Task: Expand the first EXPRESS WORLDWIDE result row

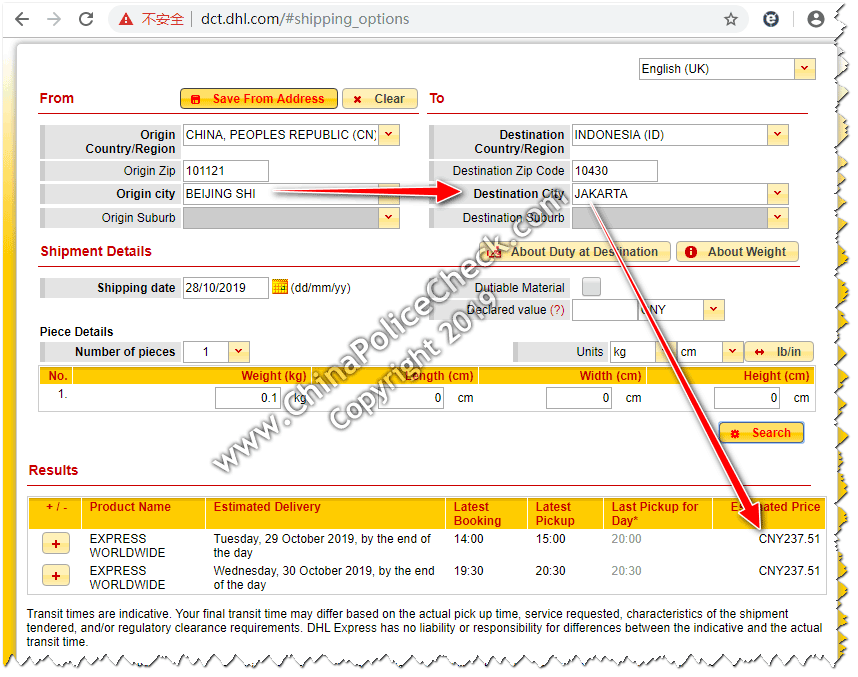Action: [x=56, y=544]
